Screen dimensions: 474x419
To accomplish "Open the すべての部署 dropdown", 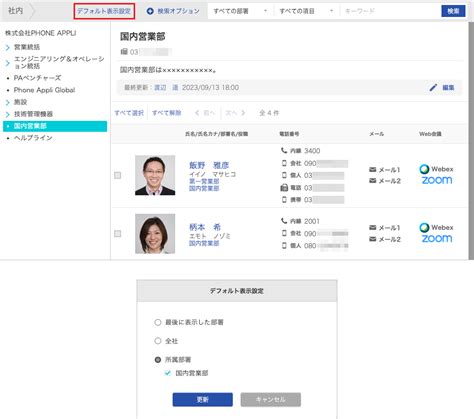I will tap(240, 11).
